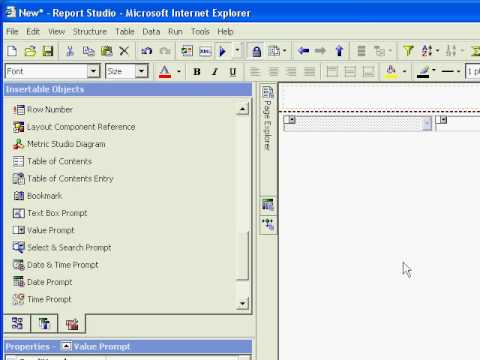Open the Edit menu
Screen dimensions: 480x360
33,32
